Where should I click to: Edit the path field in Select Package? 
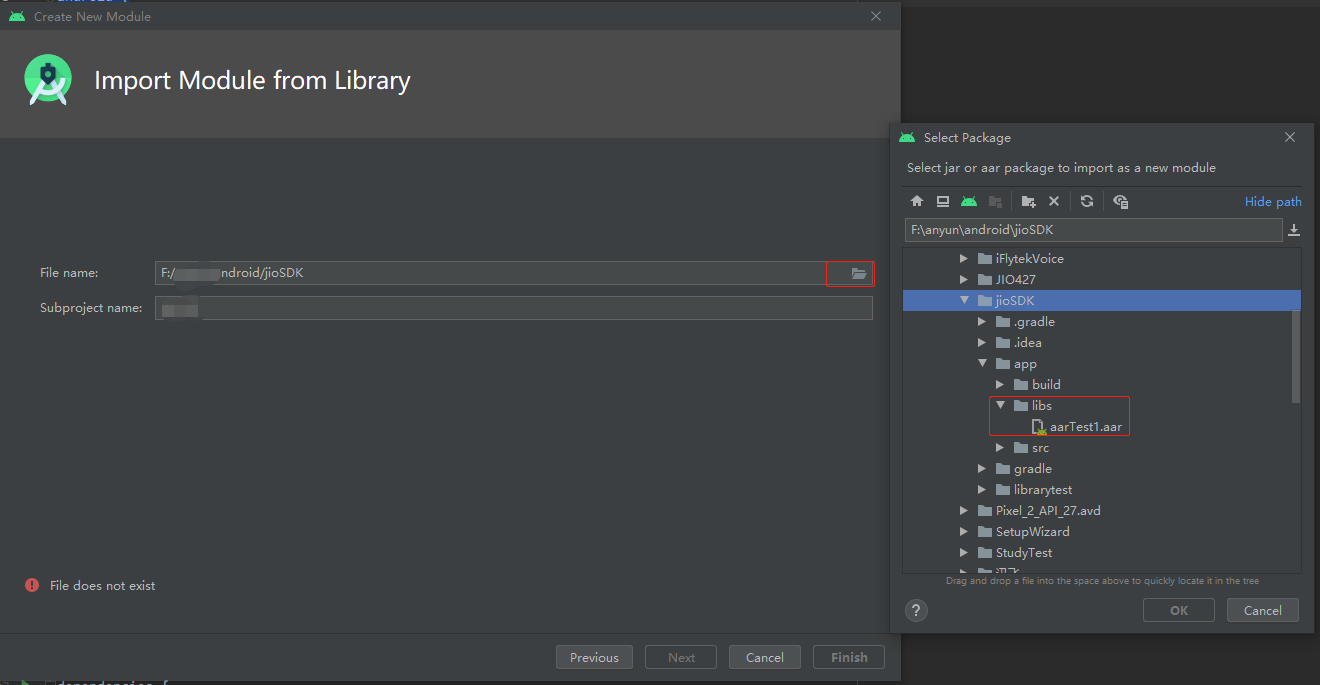(1093, 230)
